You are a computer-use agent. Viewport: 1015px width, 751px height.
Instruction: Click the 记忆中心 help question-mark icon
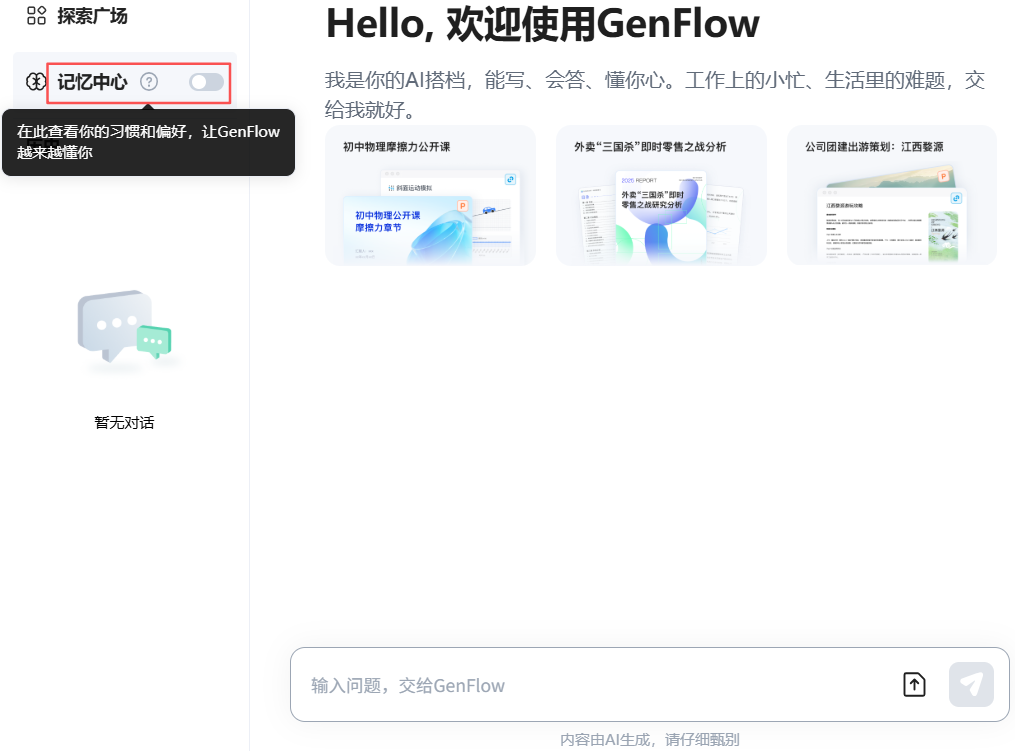[x=149, y=82]
